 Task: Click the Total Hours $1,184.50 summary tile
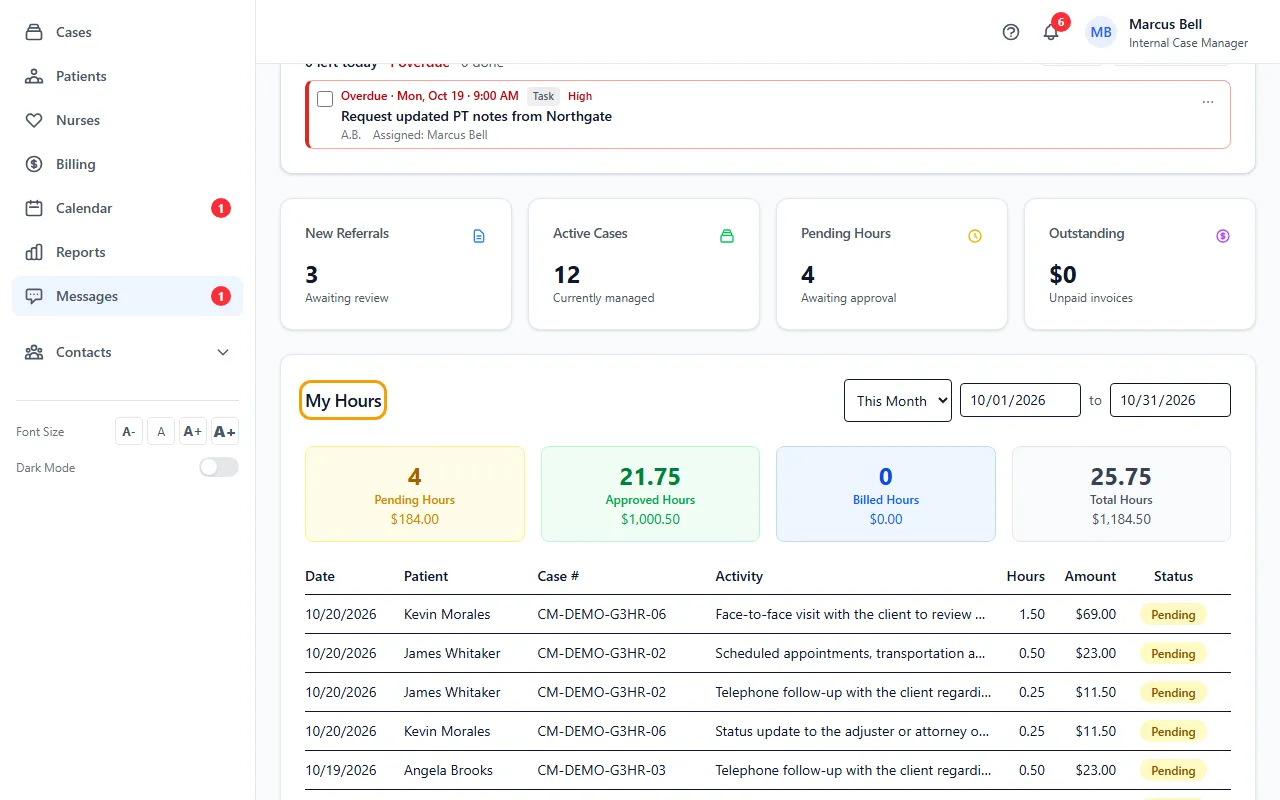1121,494
